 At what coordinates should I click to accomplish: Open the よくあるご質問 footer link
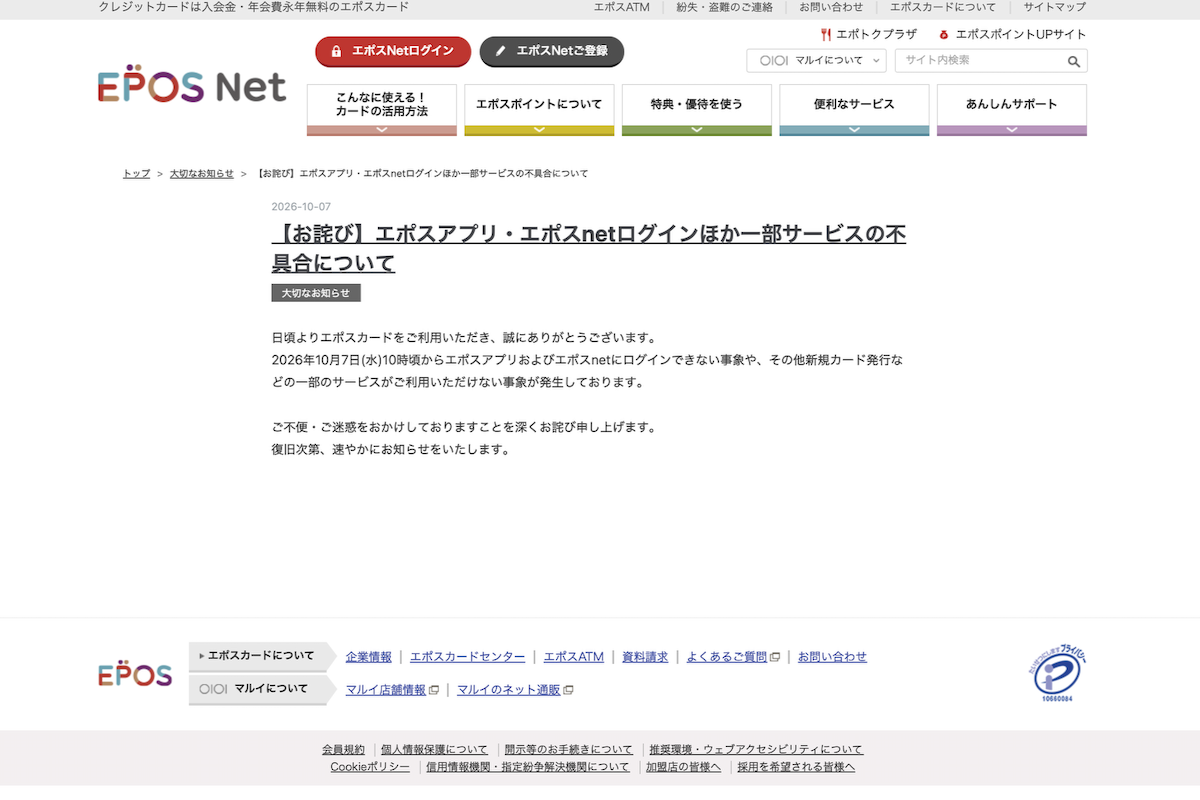[x=726, y=658]
